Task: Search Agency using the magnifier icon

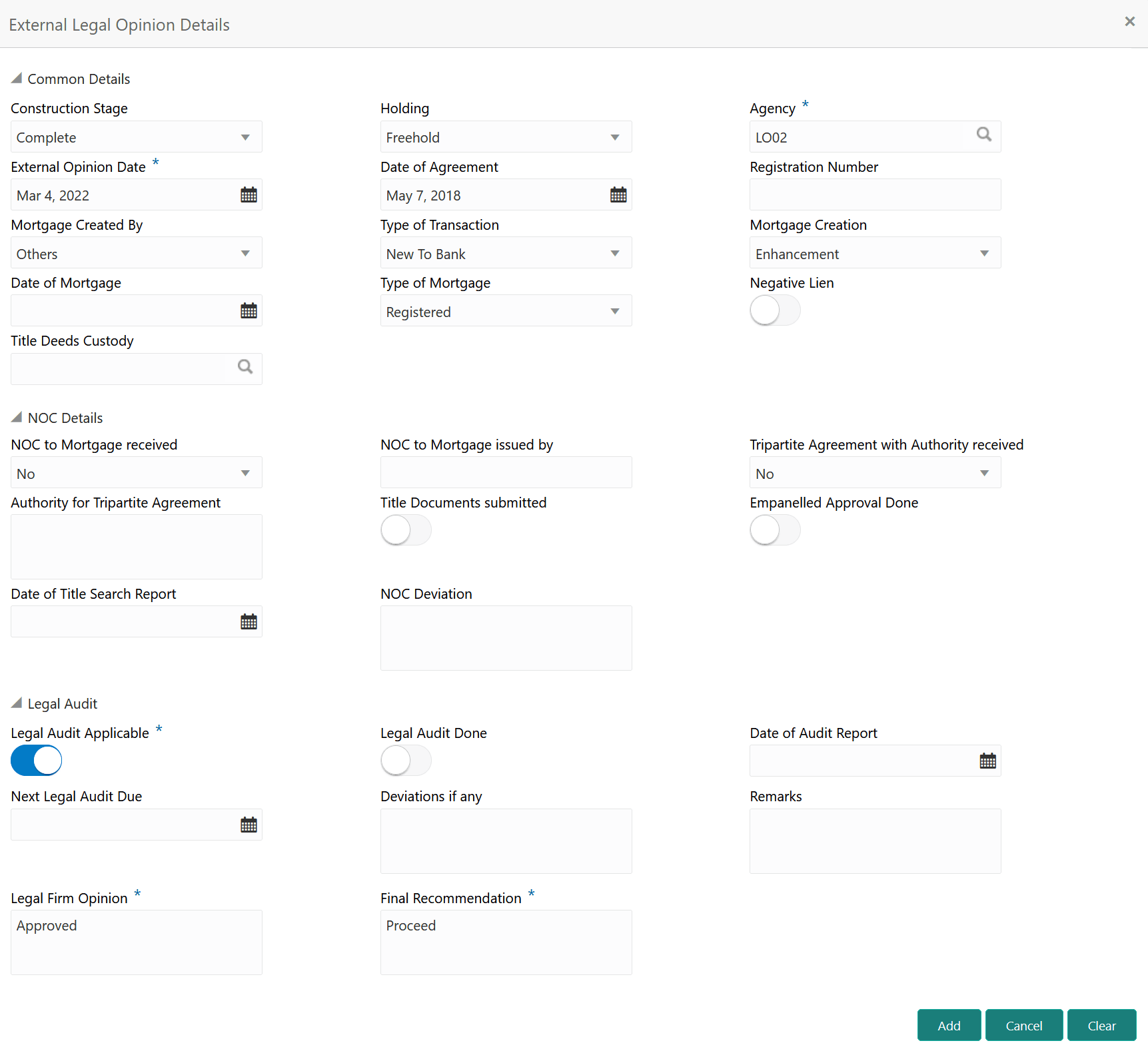Action: coord(983,135)
